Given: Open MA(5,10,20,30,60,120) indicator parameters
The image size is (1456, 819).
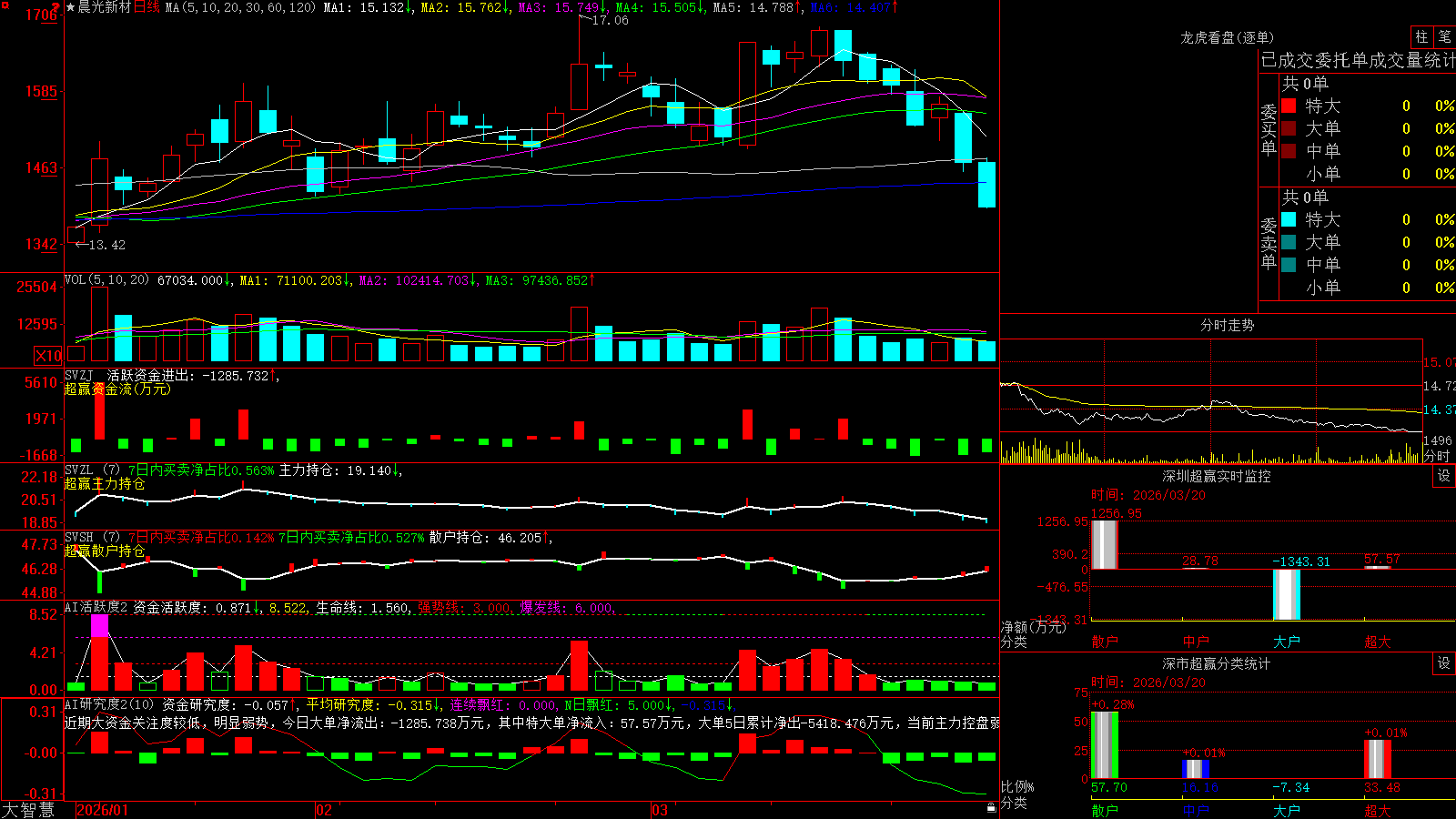Looking at the screenshot, I should click(240, 7).
